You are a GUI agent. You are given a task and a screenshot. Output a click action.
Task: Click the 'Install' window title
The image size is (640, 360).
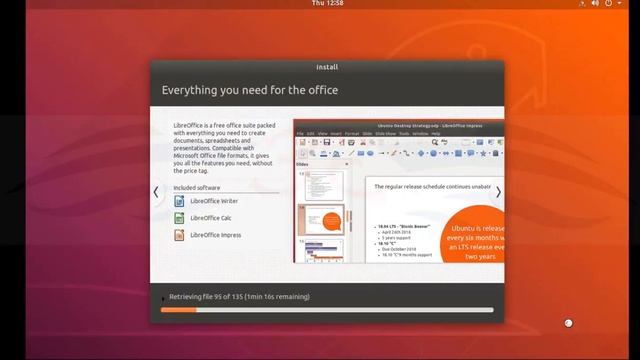[x=327, y=67]
